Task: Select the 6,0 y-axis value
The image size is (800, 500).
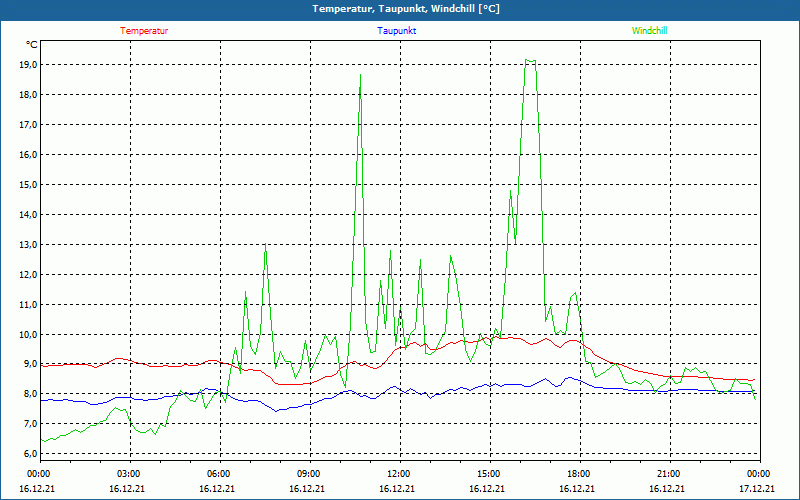Action: point(28,455)
